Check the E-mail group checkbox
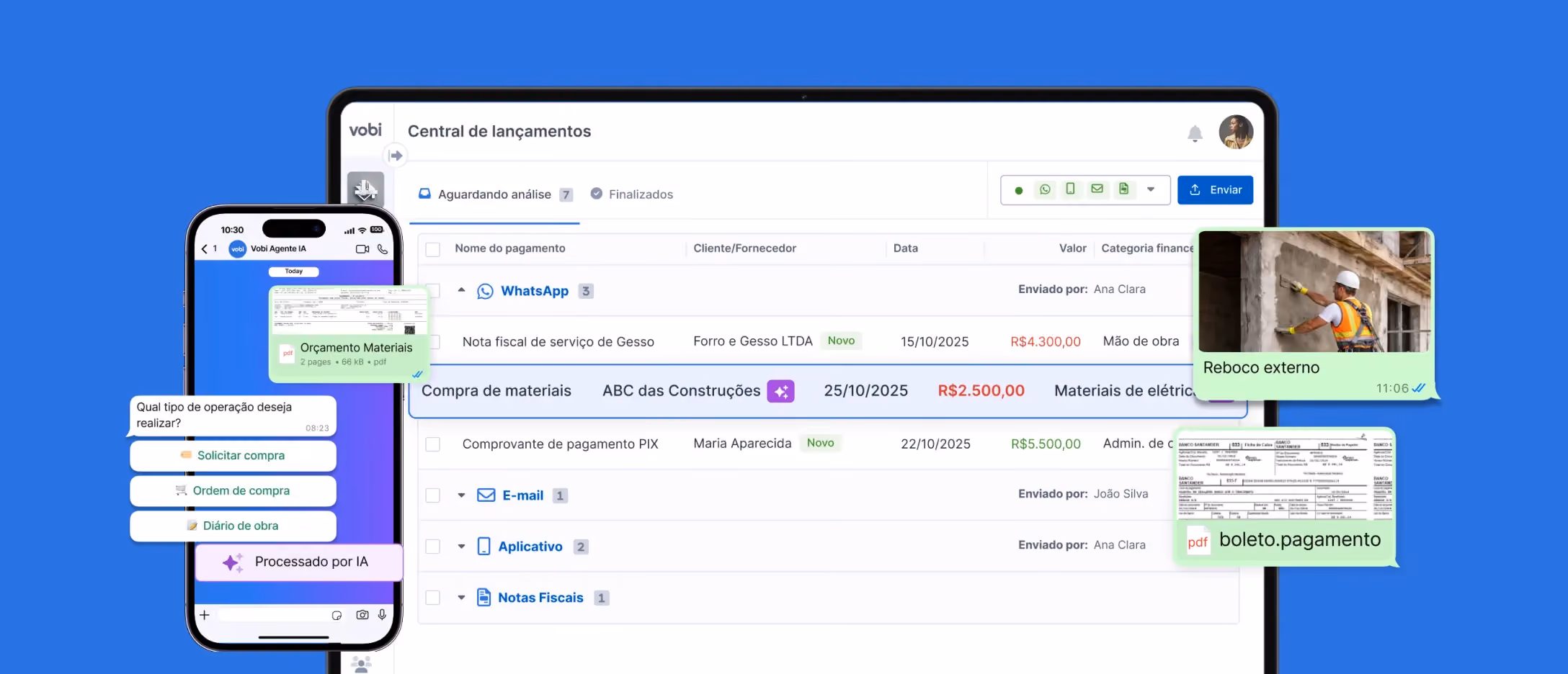The image size is (1568, 674). (433, 495)
